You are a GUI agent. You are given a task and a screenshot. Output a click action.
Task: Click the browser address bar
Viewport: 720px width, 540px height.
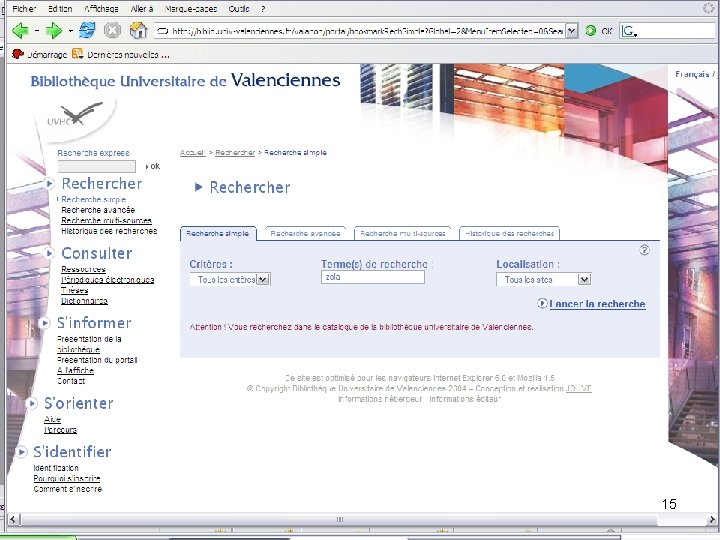click(x=360, y=31)
